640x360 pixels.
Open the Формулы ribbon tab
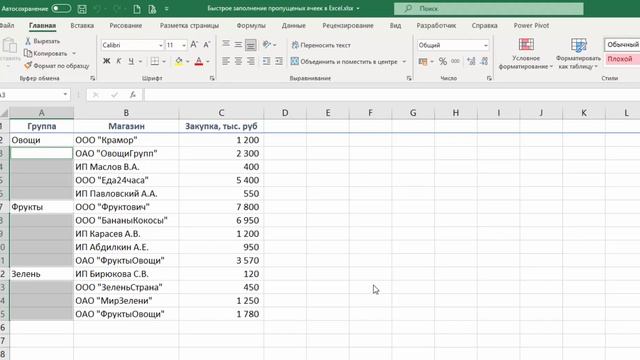pos(251,26)
